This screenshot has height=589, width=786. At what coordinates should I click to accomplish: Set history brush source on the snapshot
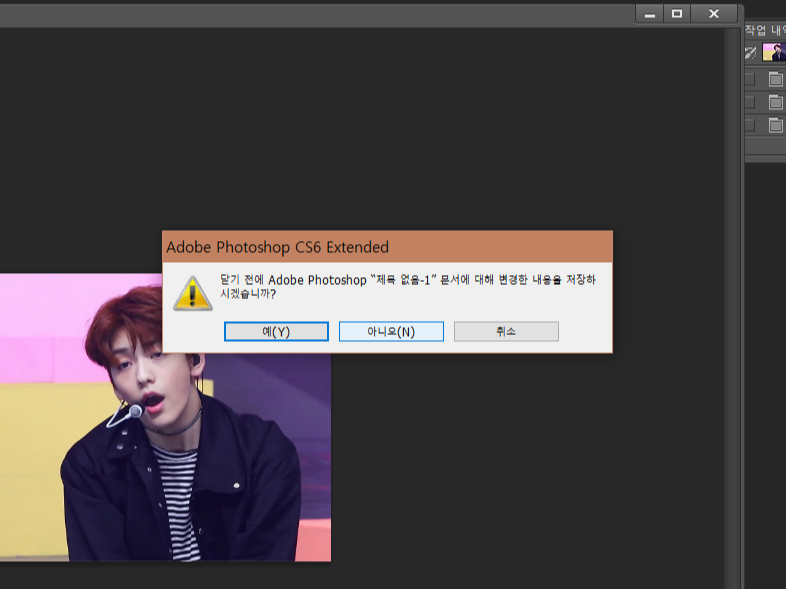[x=750, y=52]
